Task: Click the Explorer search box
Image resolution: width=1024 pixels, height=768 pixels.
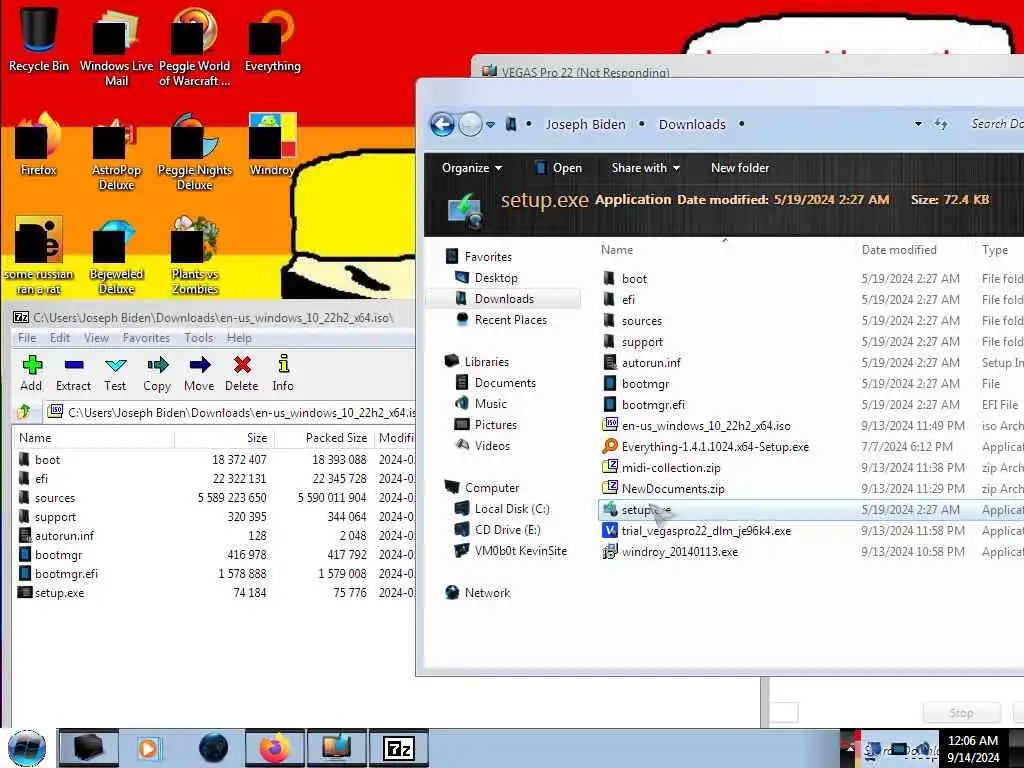Action: pos(996,123)
